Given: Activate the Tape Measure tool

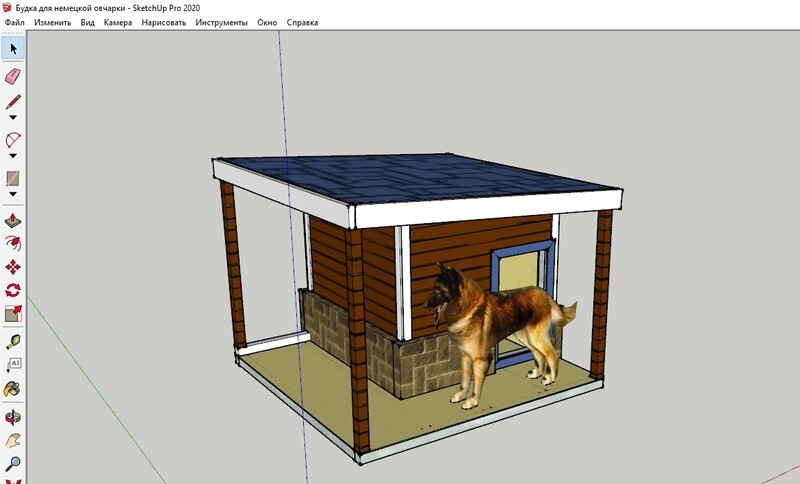Looking at the screenshot, I should (x=13, y=341).
